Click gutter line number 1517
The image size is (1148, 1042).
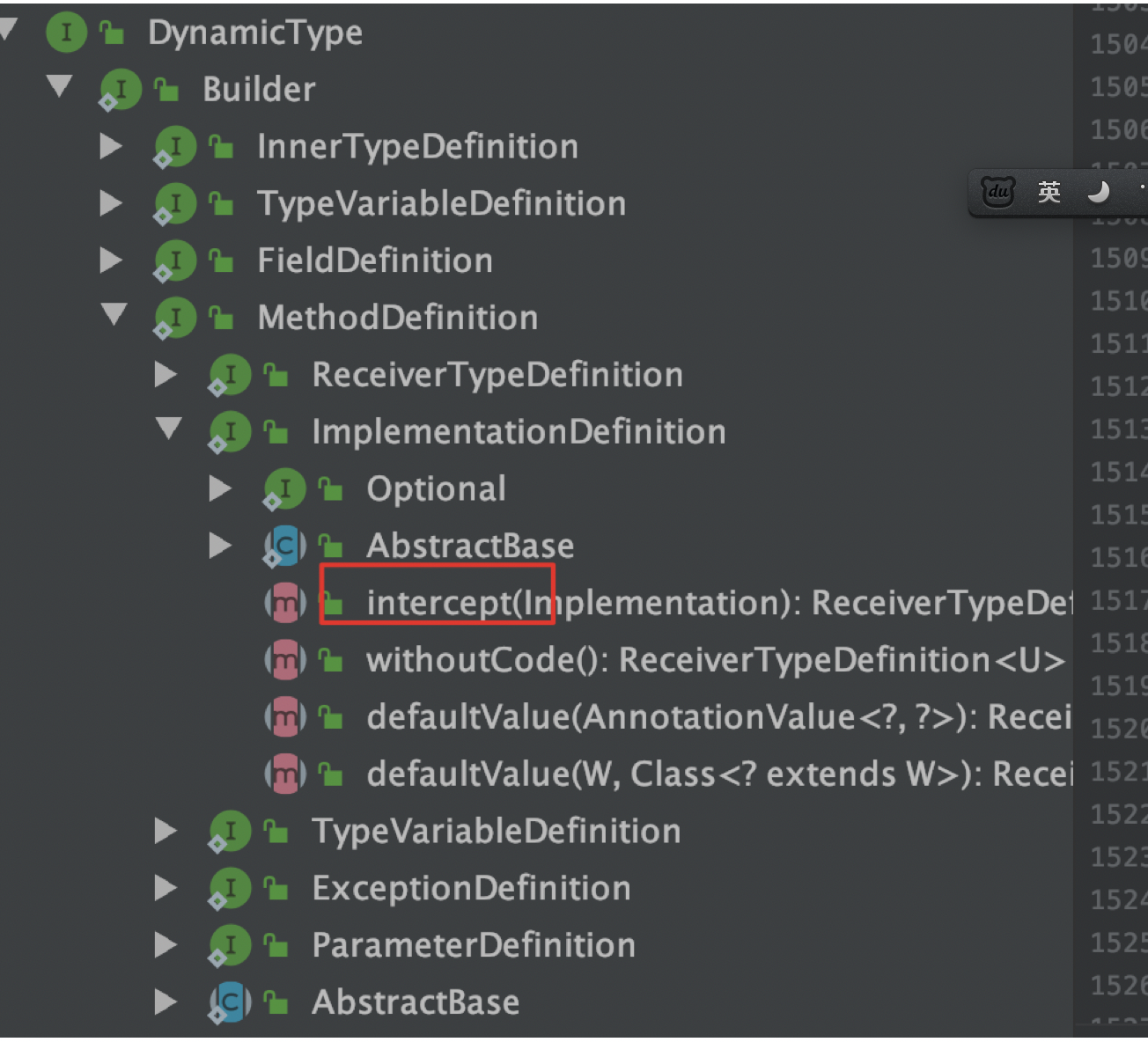tap(1119, 601)
